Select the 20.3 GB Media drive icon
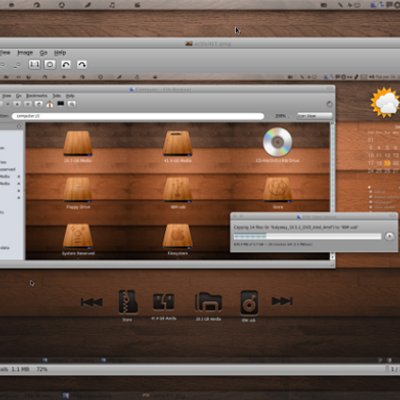Image resolution: width=400 pixels, height=400 pixels. tap(78, 144)
